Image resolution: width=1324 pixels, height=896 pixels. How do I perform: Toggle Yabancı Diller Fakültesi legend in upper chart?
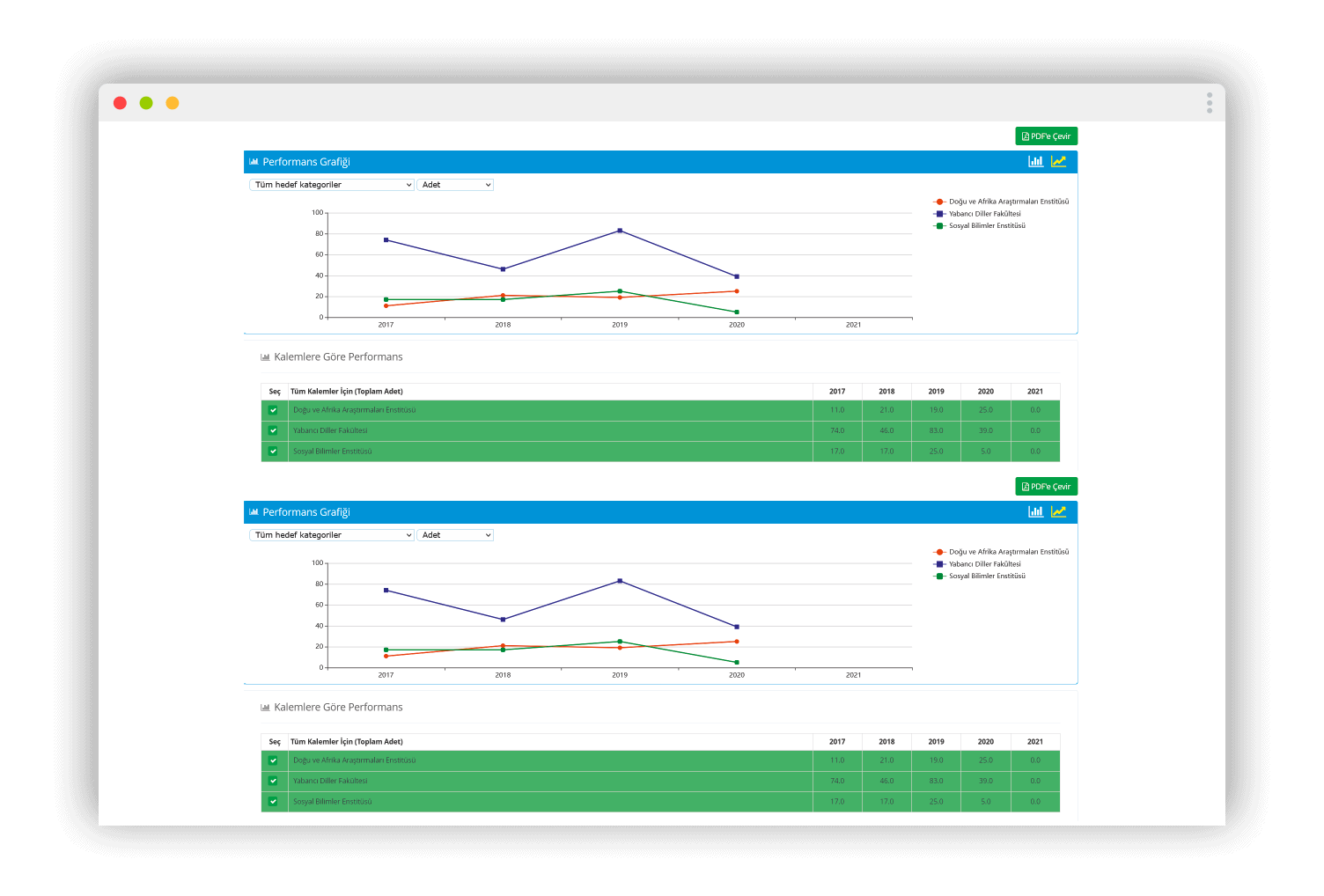point(977,214)
